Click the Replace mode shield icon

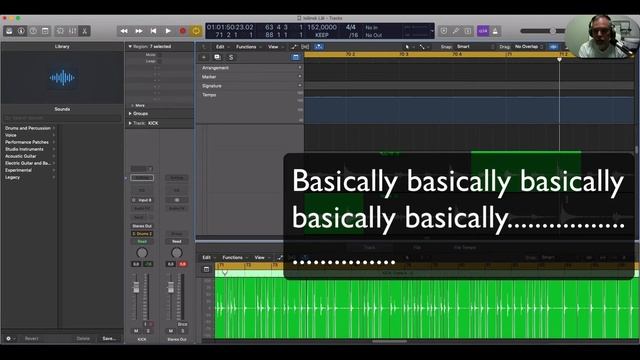444,31
